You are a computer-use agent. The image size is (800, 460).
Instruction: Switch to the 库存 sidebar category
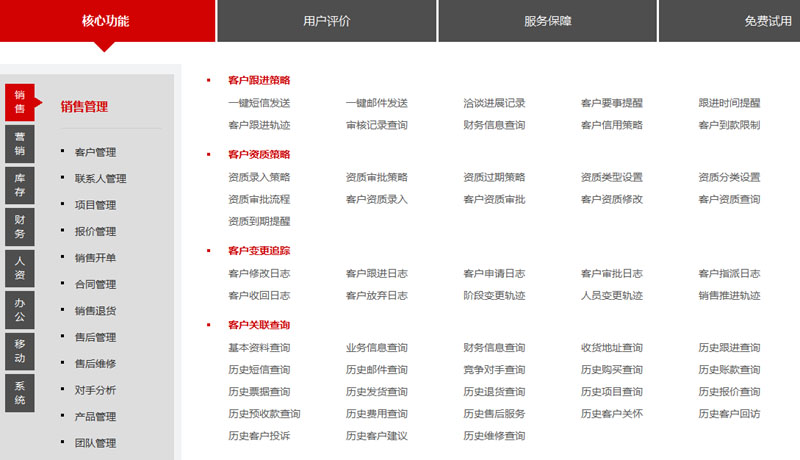pyautogui.click(x=19, y=184)
